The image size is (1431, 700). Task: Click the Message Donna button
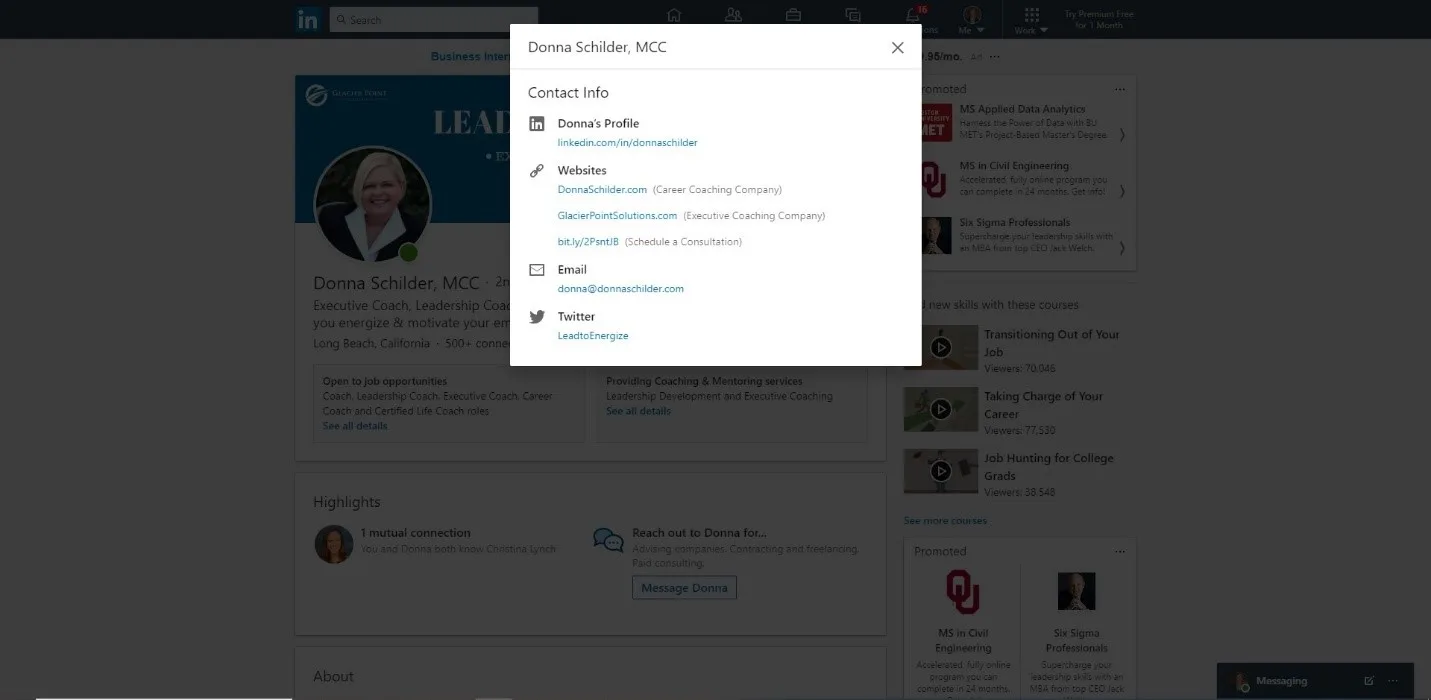pyautogui.click(x=684, y=588)
